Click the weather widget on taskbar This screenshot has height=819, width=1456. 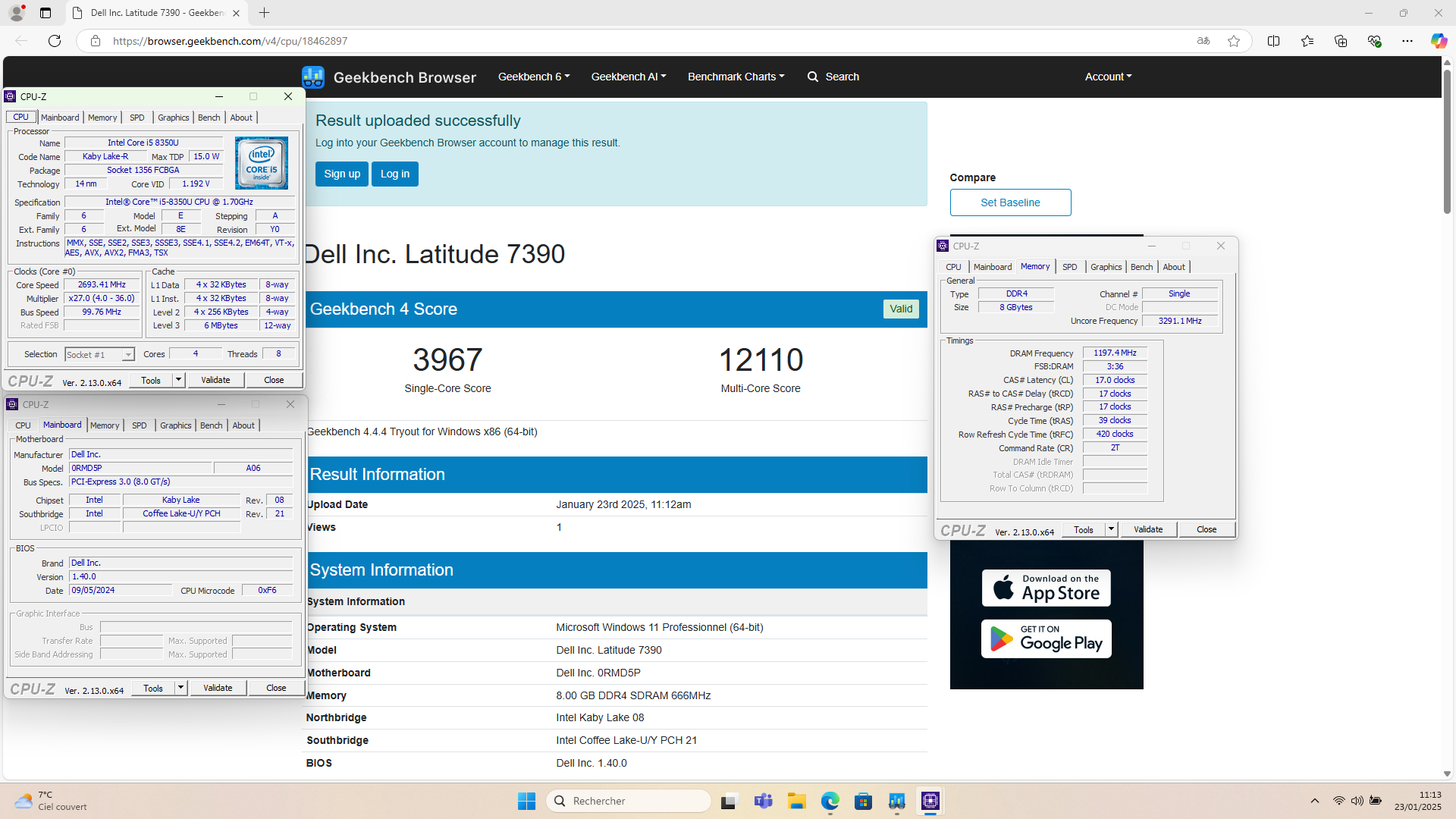click(52, 801)
